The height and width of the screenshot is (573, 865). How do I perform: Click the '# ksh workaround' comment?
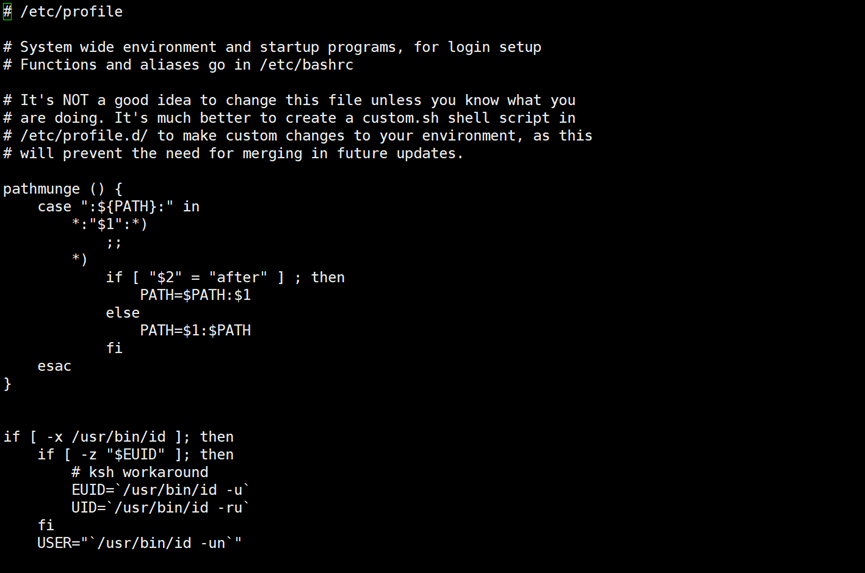click(x=140, y=473)
